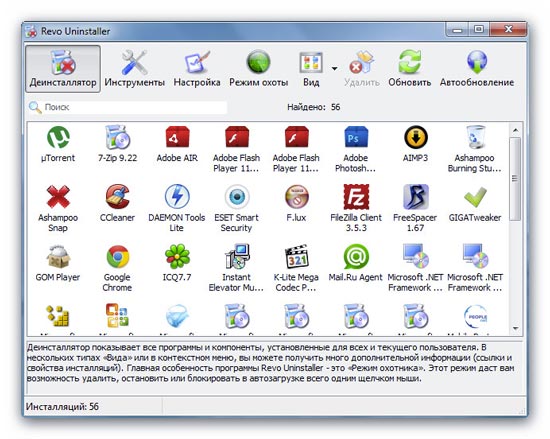Select the Деинсталлятор toolbar button
Image resolution: width=550 pixels, height=439 pixels.
coord(63,69)
